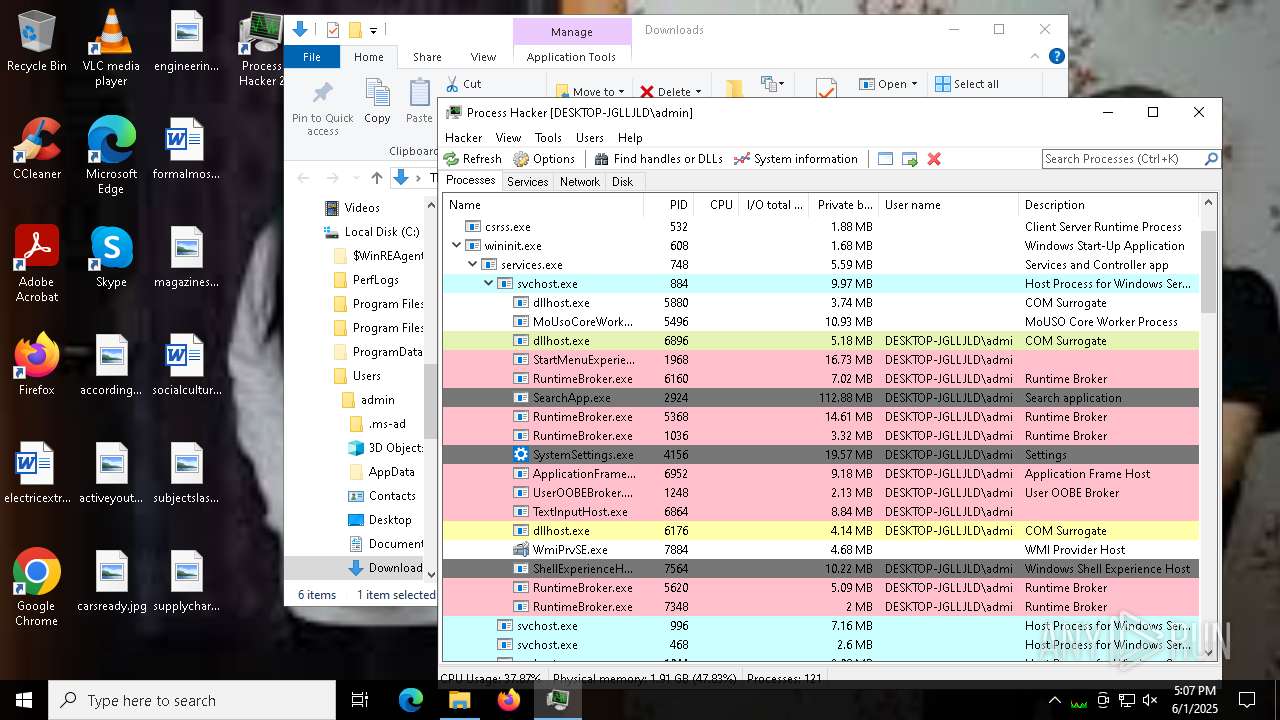Image resolution: width=1280 pixels, height=720 pixels.
Task: Open the Users menu
Action: tap(590, 138)
